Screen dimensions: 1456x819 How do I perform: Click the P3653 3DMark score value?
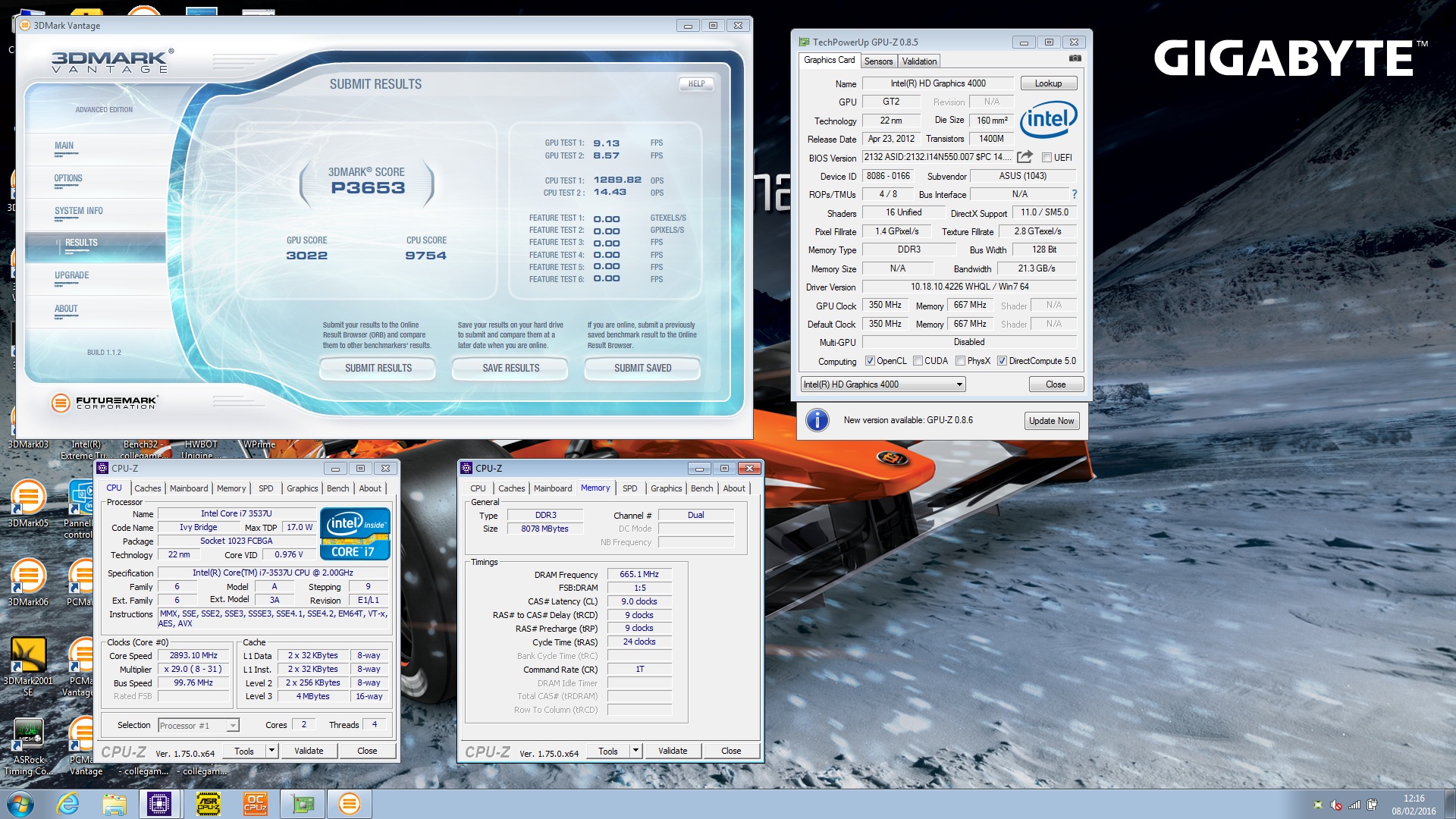pos(368,188)
